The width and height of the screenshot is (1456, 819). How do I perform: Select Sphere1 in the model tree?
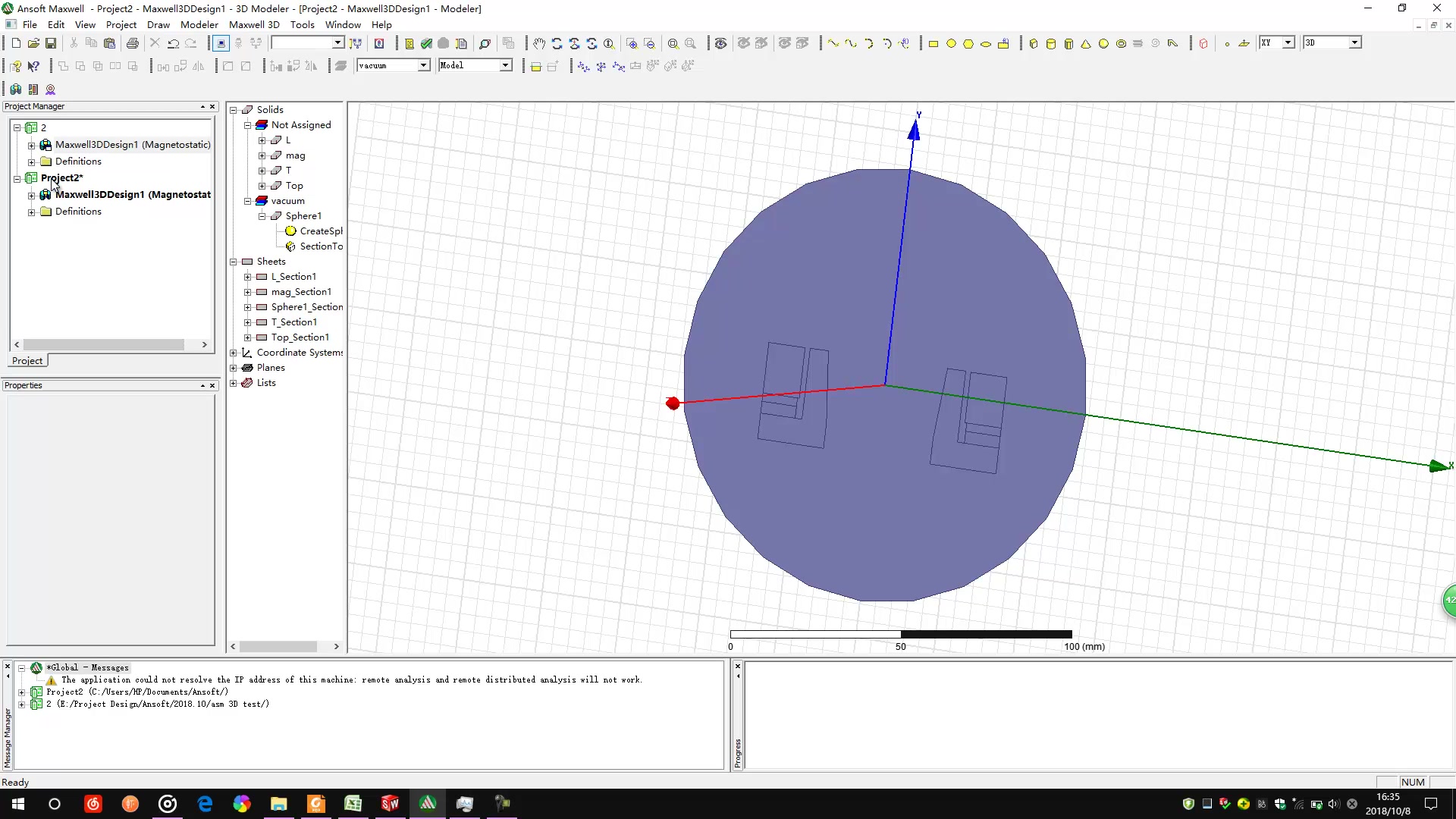303,216
